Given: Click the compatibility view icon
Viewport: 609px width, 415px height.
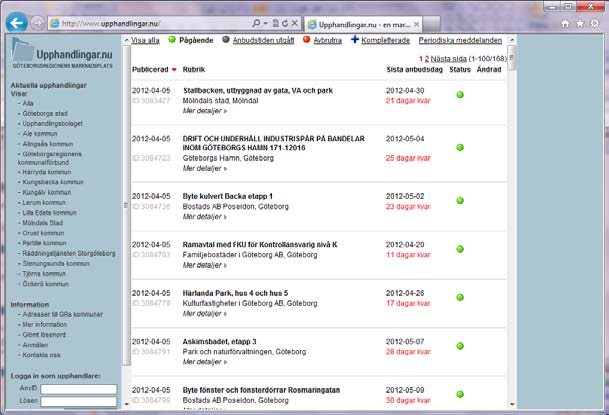Looking at the screenshot, I should tap(276, 23).
